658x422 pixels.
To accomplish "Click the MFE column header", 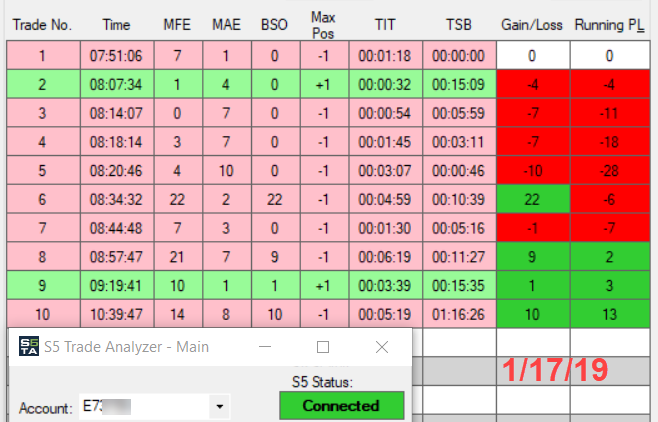I will (x=177, y=25).
